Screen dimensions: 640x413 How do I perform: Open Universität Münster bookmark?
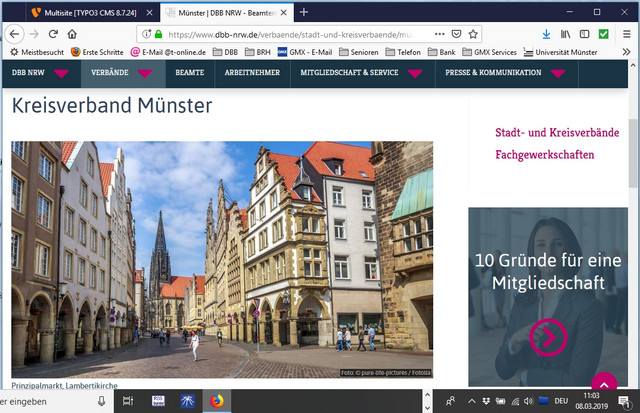pos(560,52)
